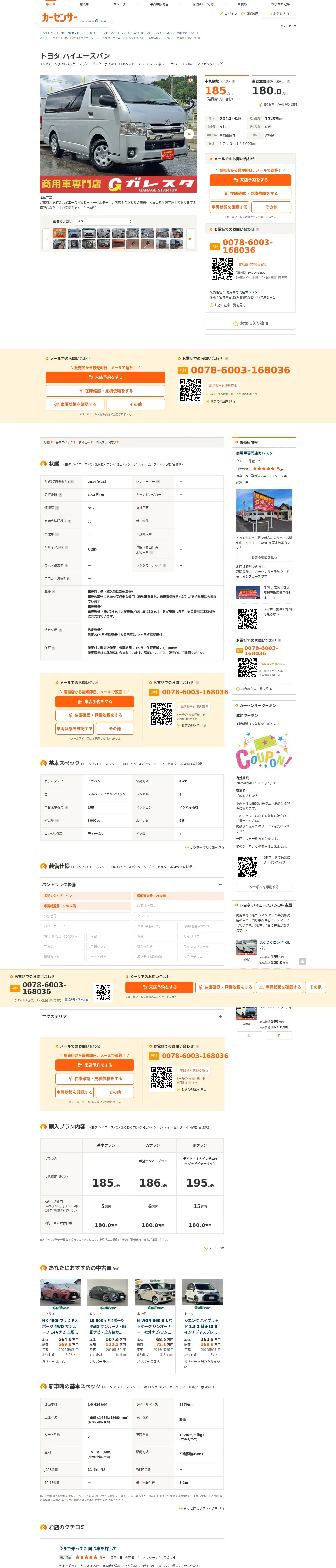Select the first thumbnail in the gallery strip
The image size is (336, 1568).
(x=59, y=233)
